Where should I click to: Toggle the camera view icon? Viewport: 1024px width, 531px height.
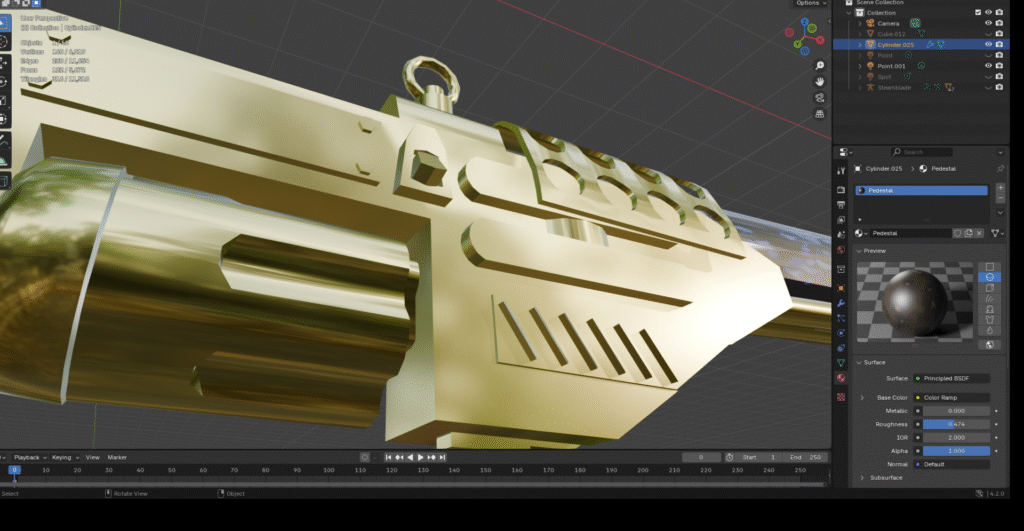[x=820, y=98]
